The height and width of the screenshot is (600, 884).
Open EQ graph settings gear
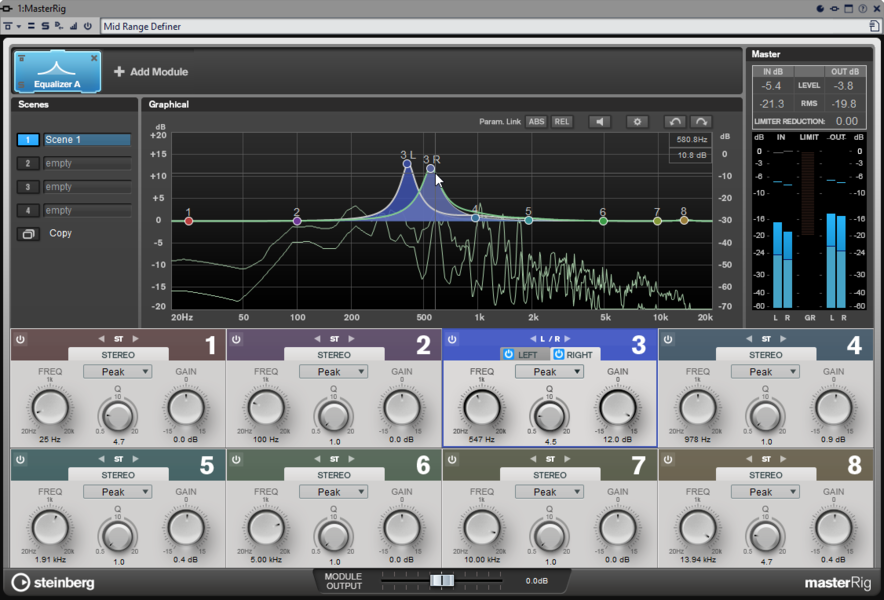[637, 122]
